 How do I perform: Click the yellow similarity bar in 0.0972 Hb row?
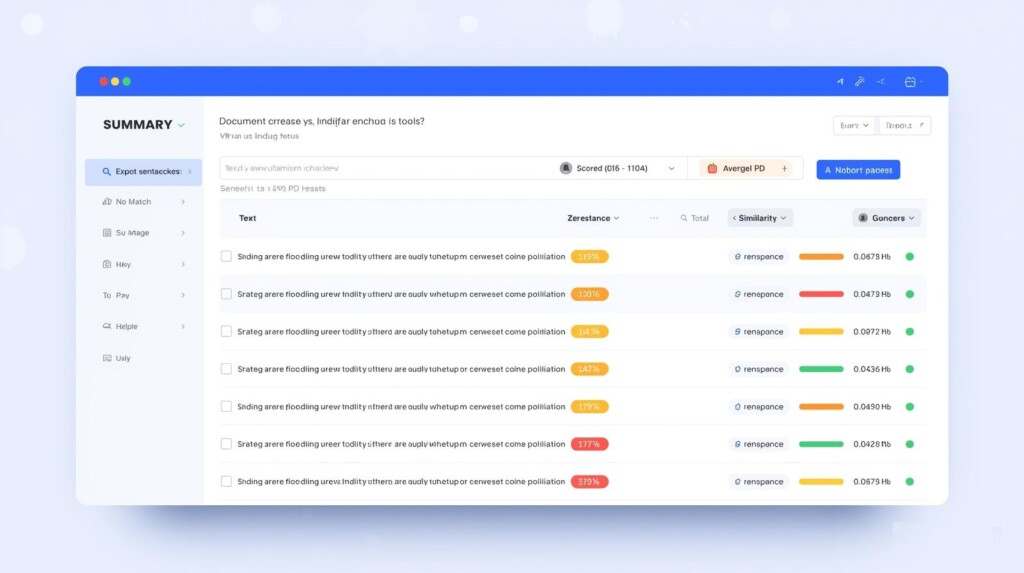tap(821, 332)
